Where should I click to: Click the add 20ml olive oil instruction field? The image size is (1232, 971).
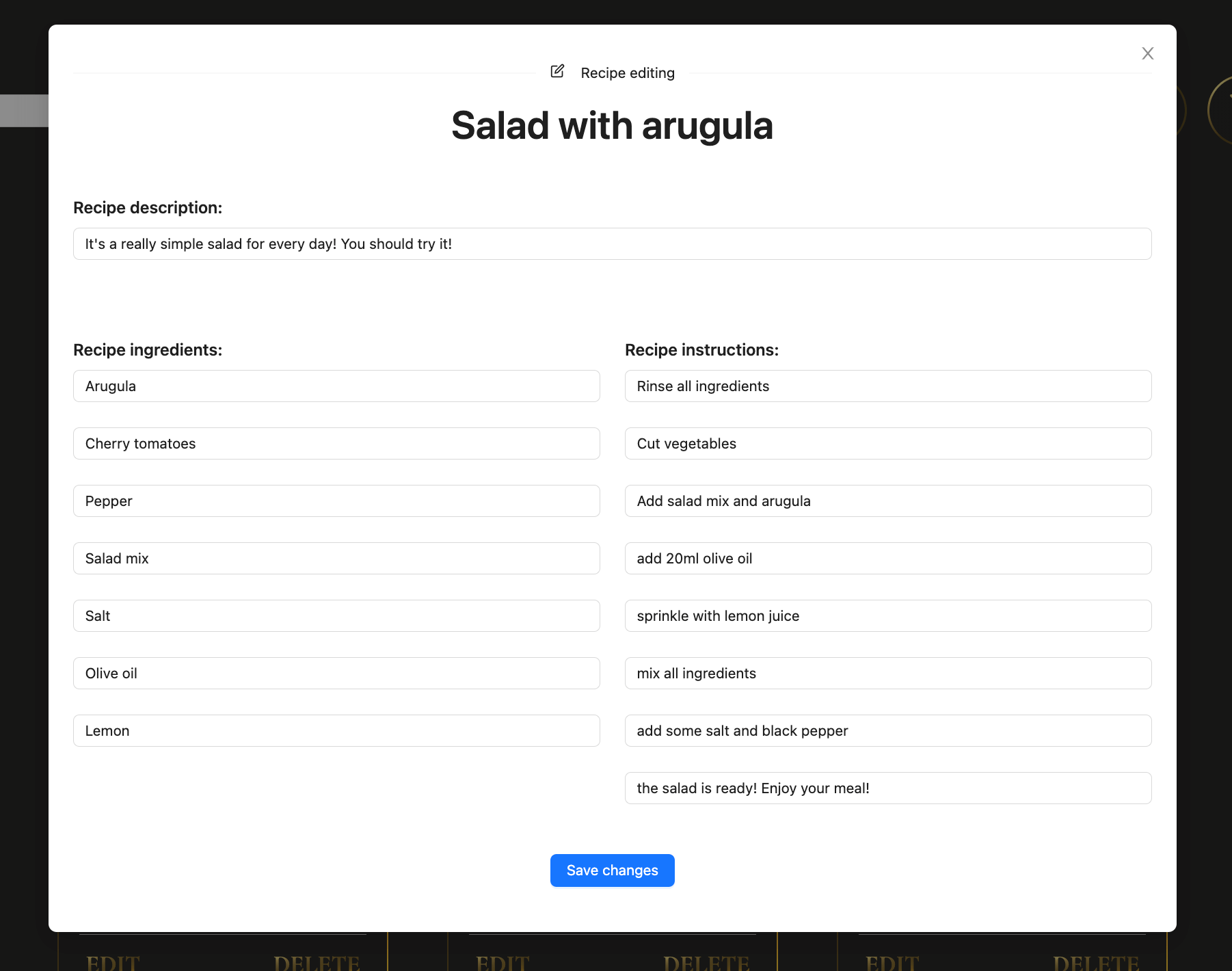(x=887, y=558)
